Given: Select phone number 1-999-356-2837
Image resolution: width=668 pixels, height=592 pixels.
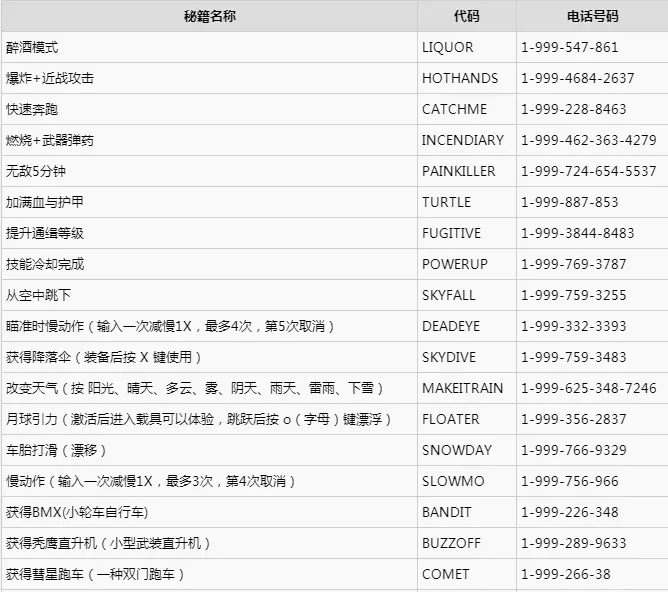Looking at the screenshot, I should pyautogui.click(x=573, y=420).
